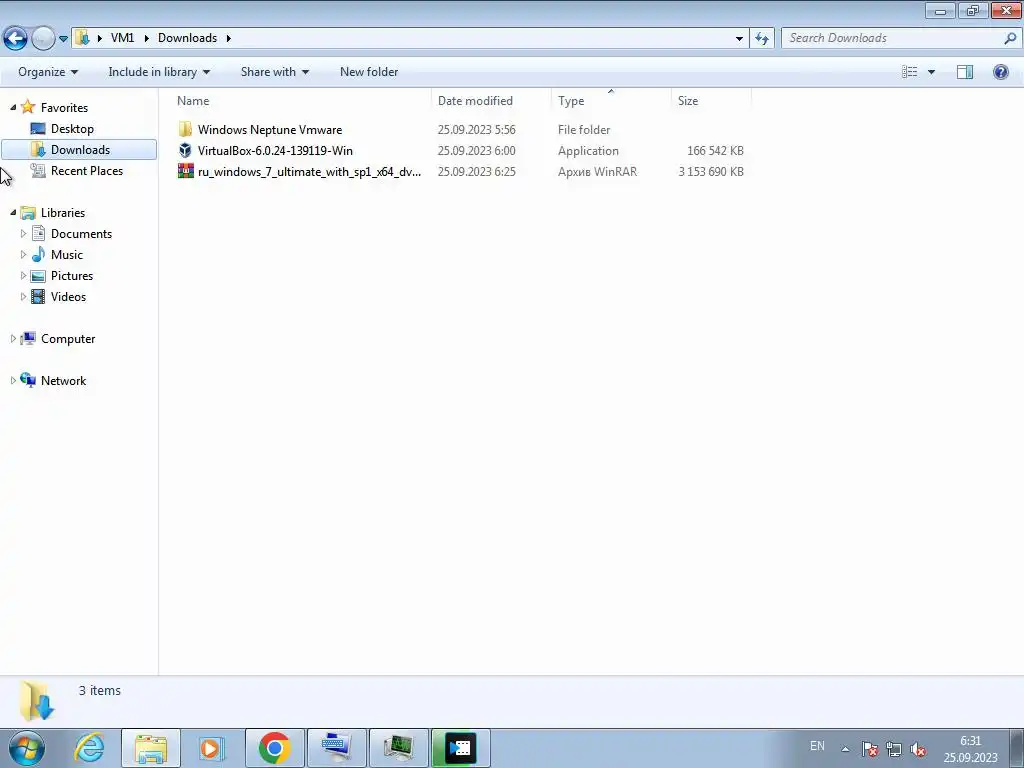Expand the Pictures library

coord(24,275)
